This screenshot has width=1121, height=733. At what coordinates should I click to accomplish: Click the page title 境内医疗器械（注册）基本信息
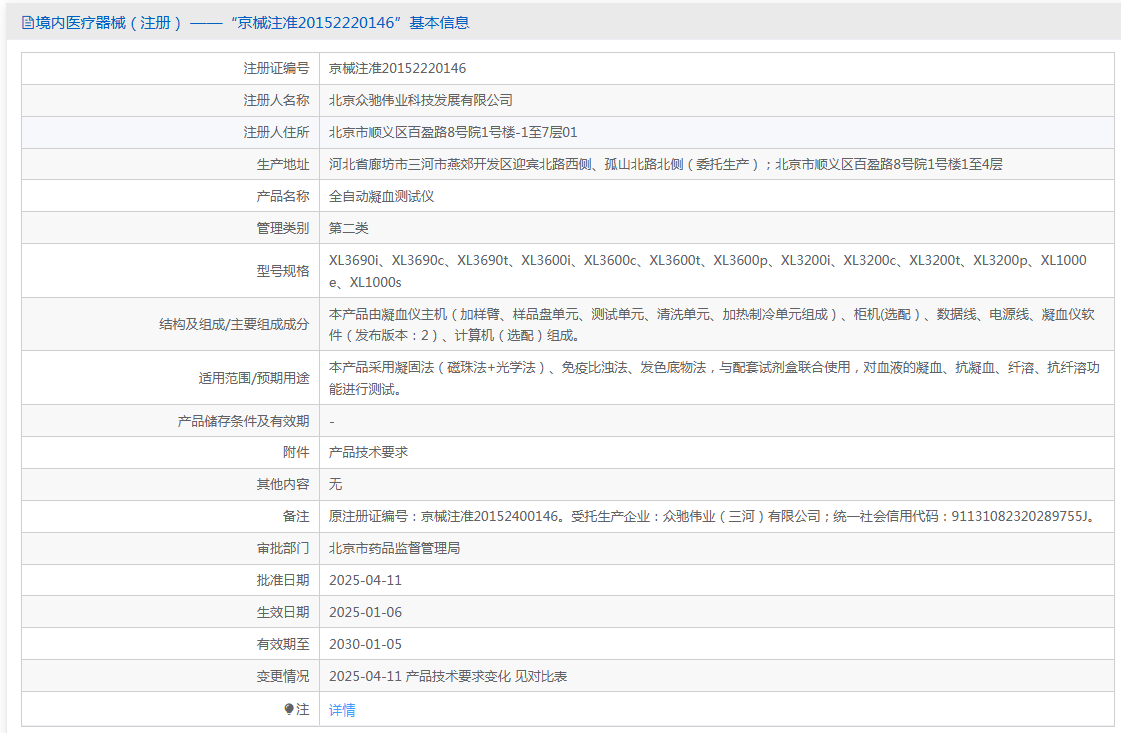(x=245, y=23)
